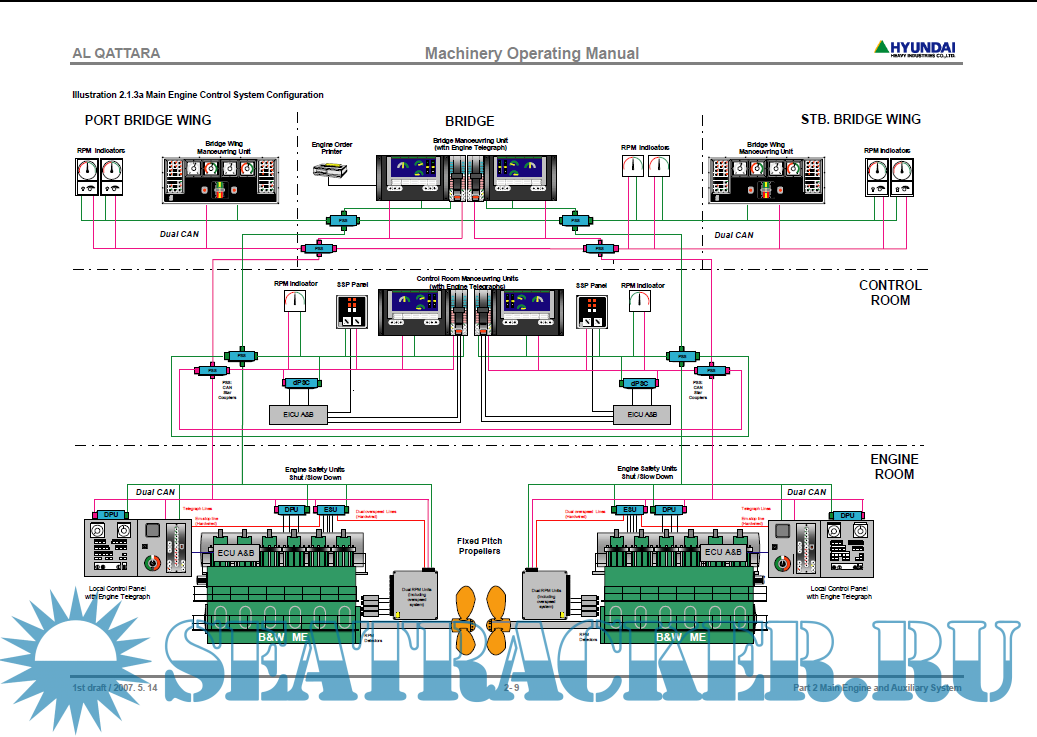Viewport: 1037px width, 737px height.
Task: Click the Machinery Operating Manual header title
Action: tap(531, 53)
